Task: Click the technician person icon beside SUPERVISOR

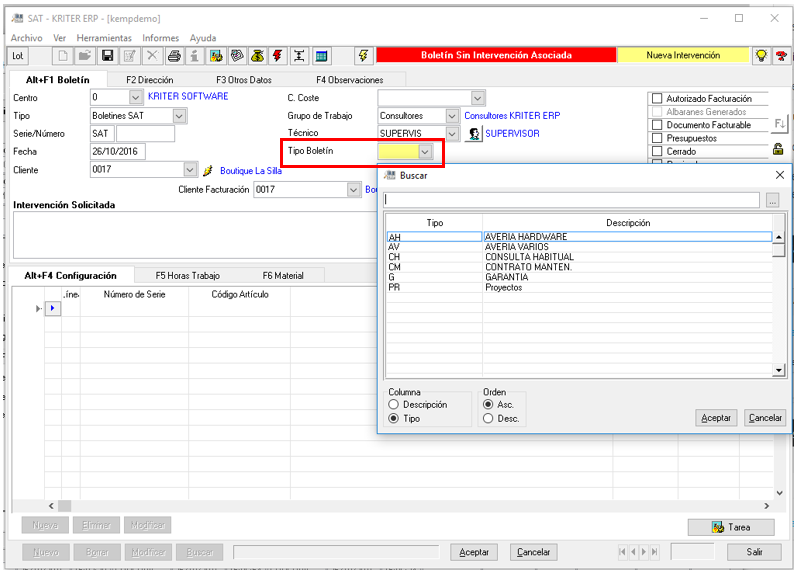Action: [x=473, y=133]
